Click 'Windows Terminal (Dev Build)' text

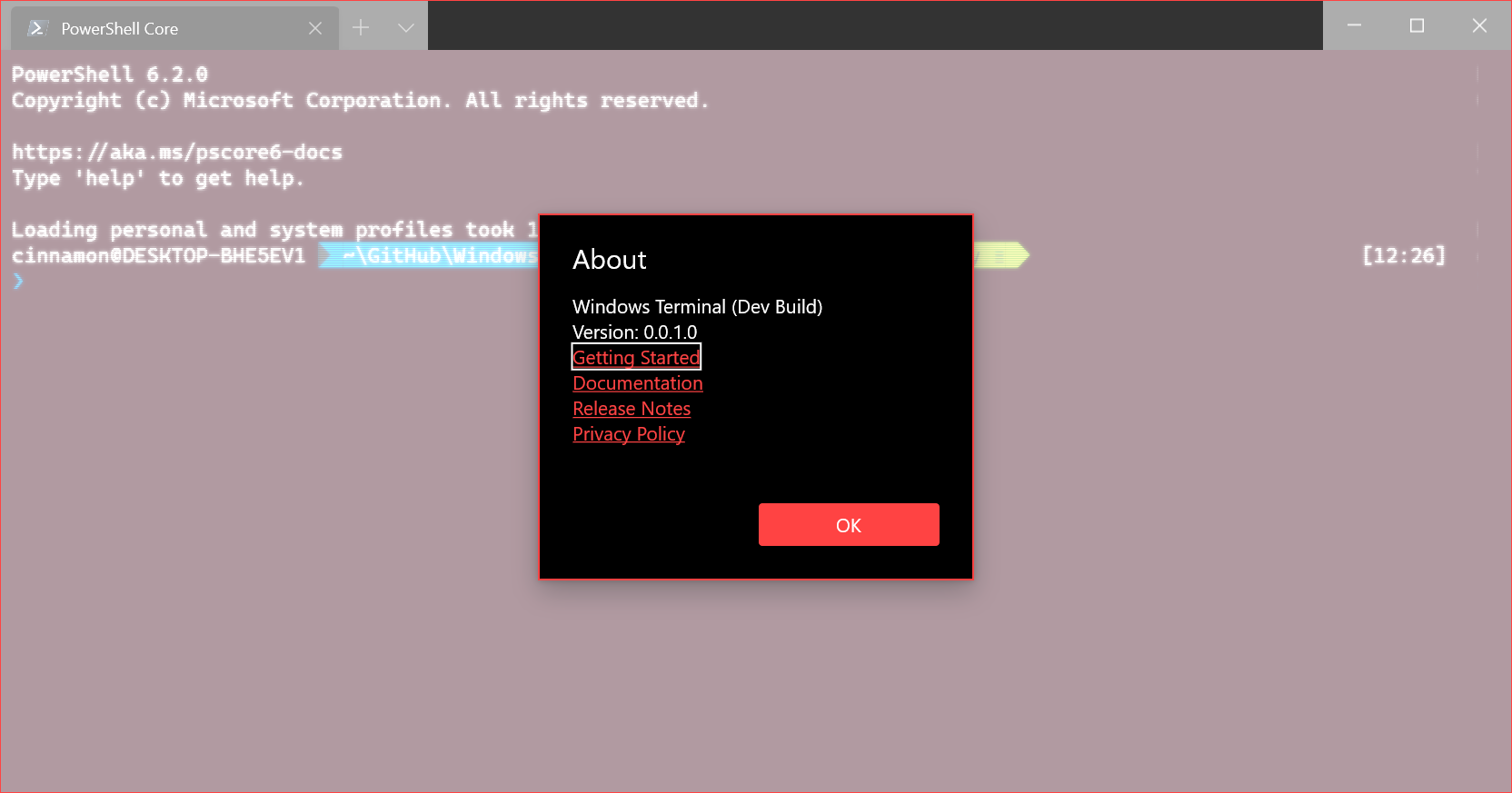(x=698, y=307)
